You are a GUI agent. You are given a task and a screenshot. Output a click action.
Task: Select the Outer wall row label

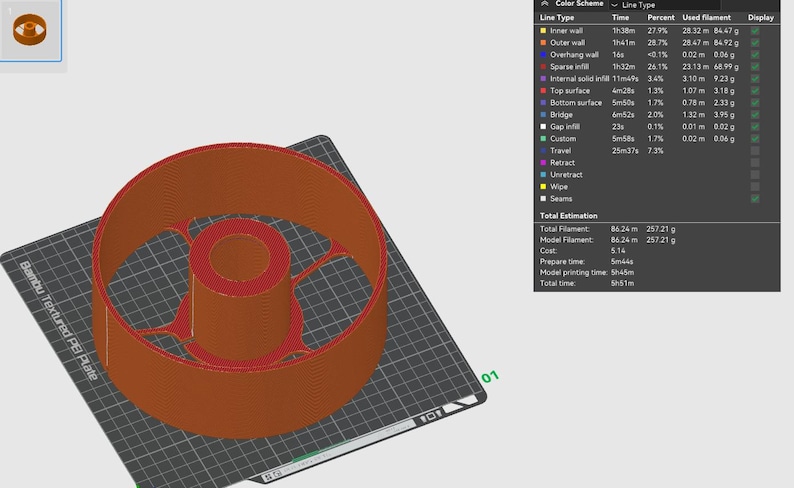tap(567, 43)
